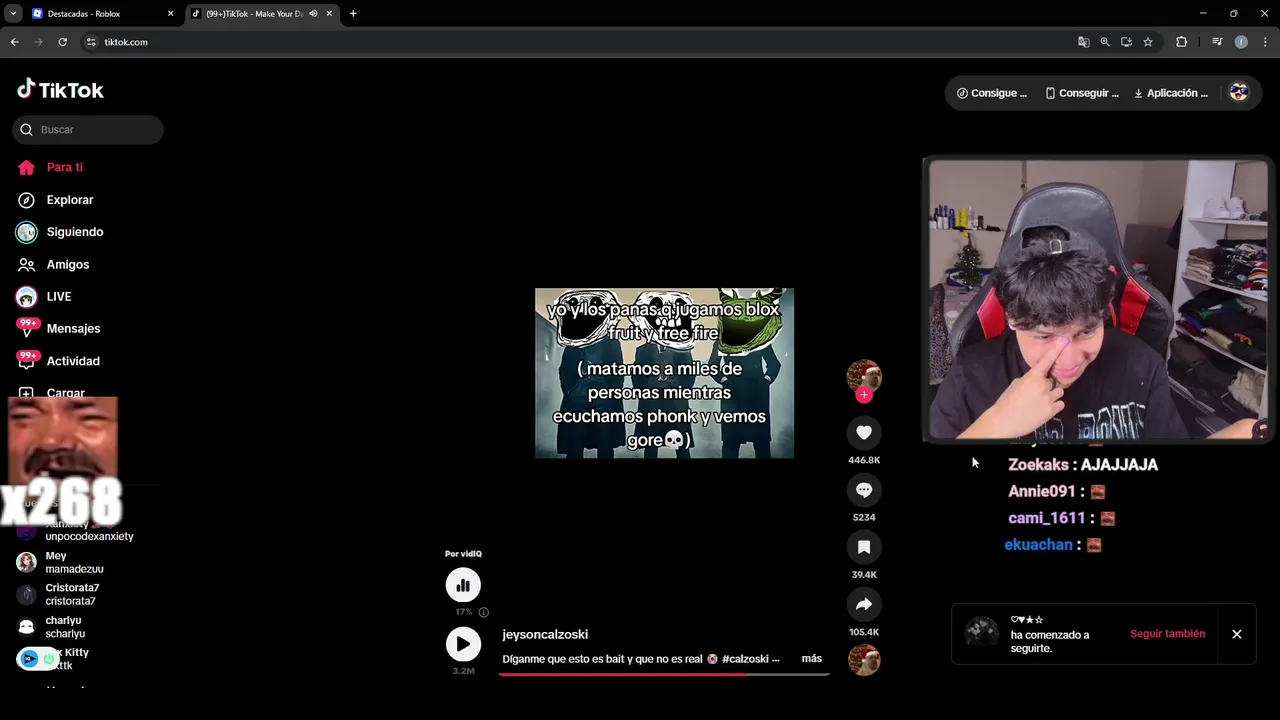This screenshot has width=1280, height=720.
Task: Open the Para ti feed
Action: pyautogui.click(x=64, y=167)
